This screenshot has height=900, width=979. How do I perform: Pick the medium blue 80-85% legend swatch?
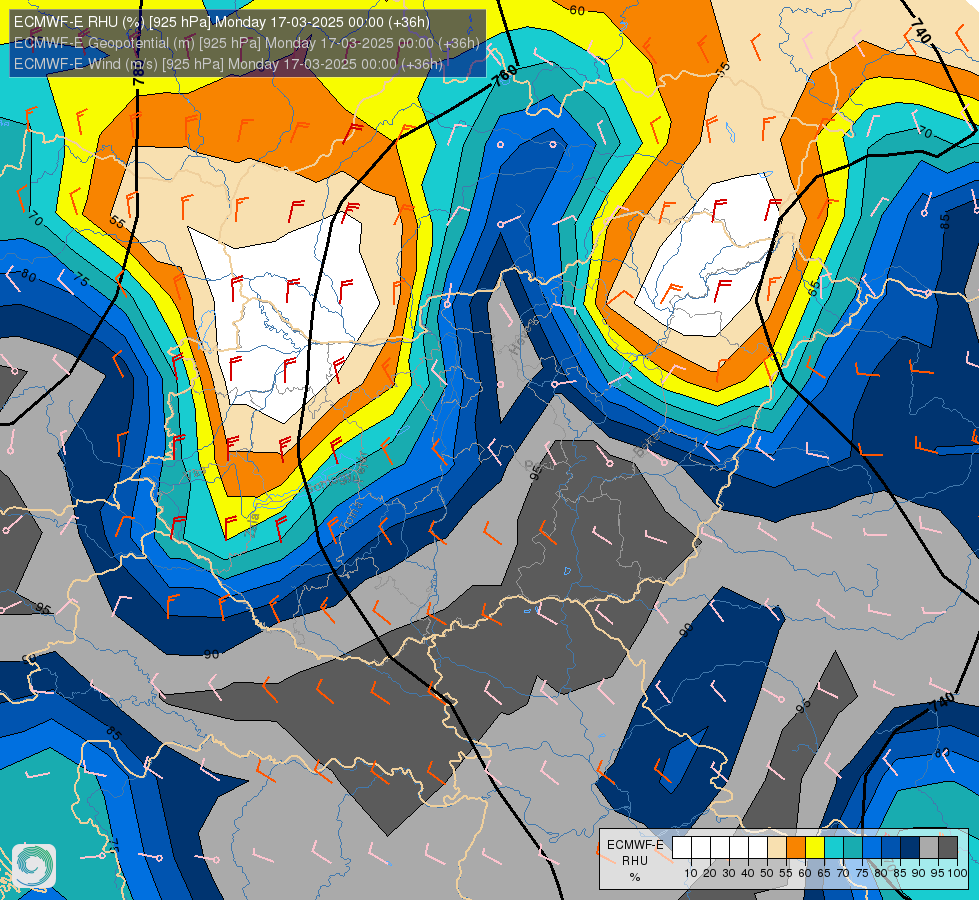891,848
